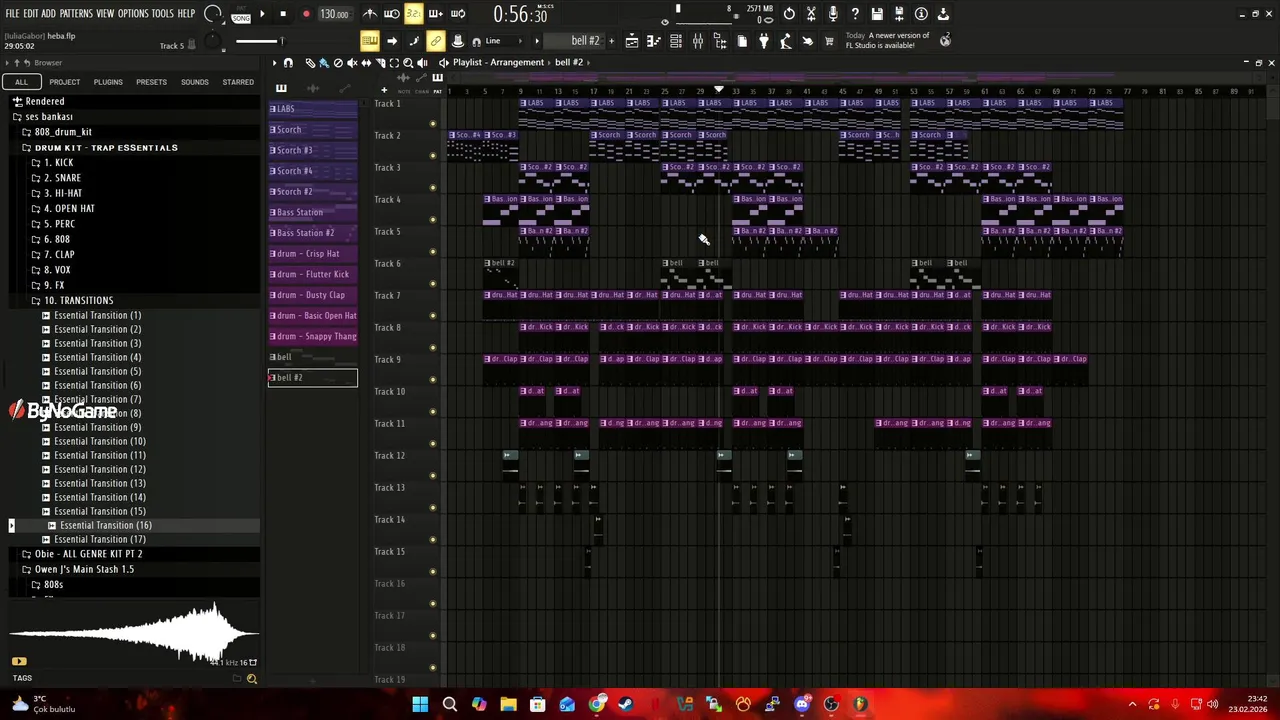Toggle the link to controller icon
This screenshot has width=1280, height=720.
[435, 41]
